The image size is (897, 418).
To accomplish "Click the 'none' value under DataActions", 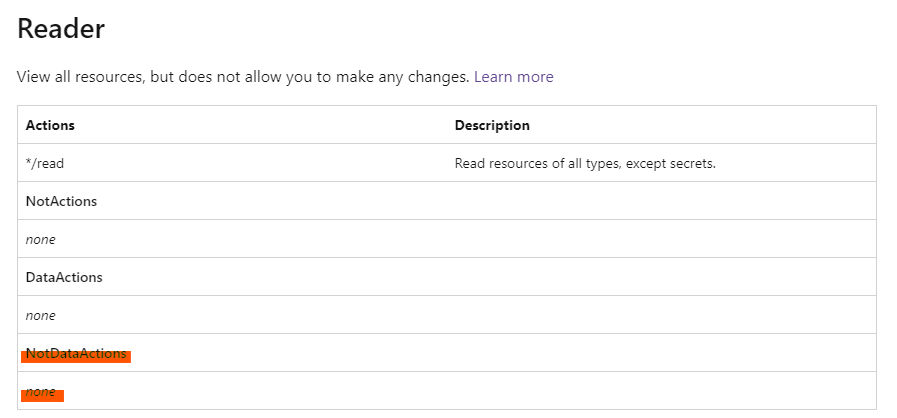I will [41, 315].
